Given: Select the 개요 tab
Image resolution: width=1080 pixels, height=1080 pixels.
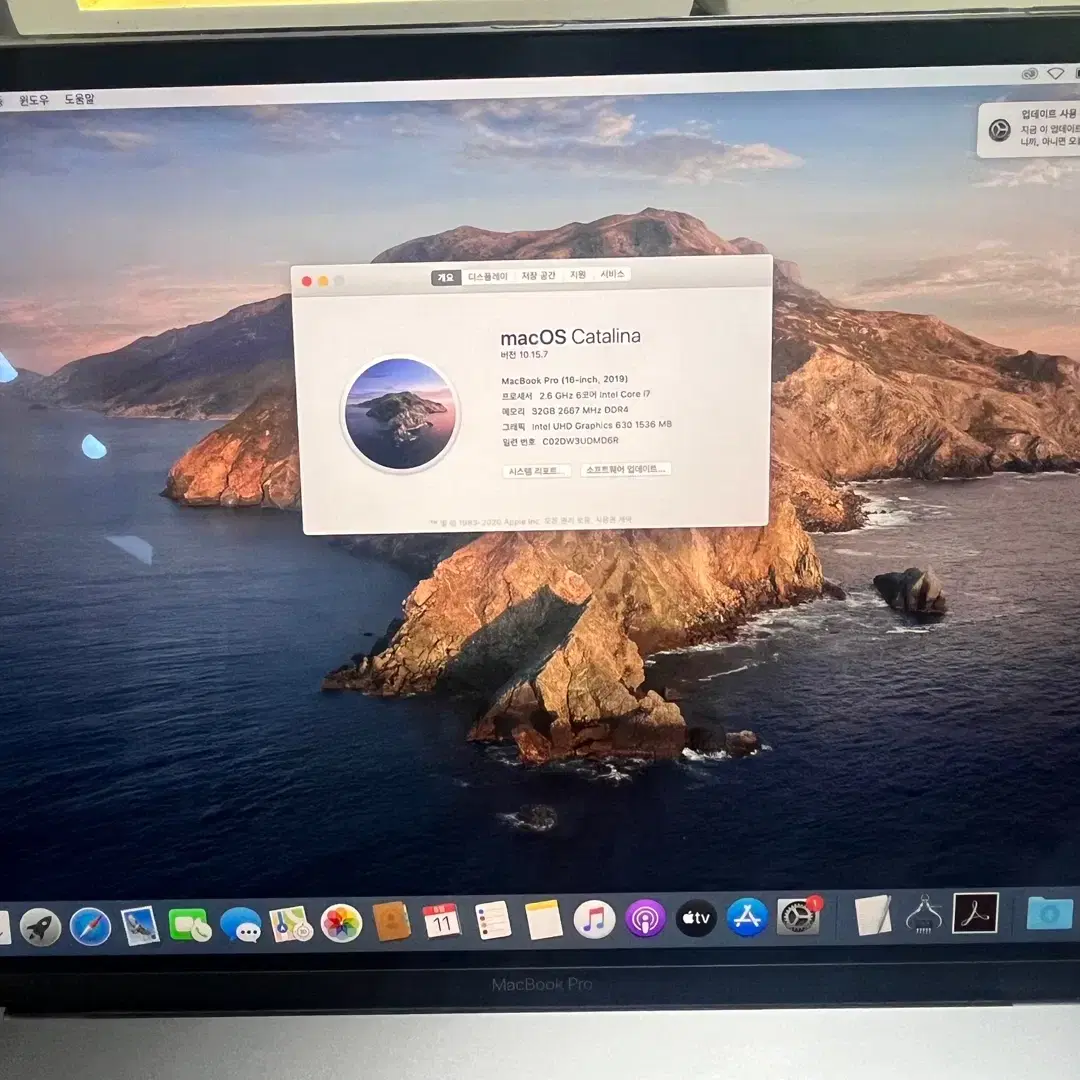Looking at the screenshot, I should click(x=446, y=277).
